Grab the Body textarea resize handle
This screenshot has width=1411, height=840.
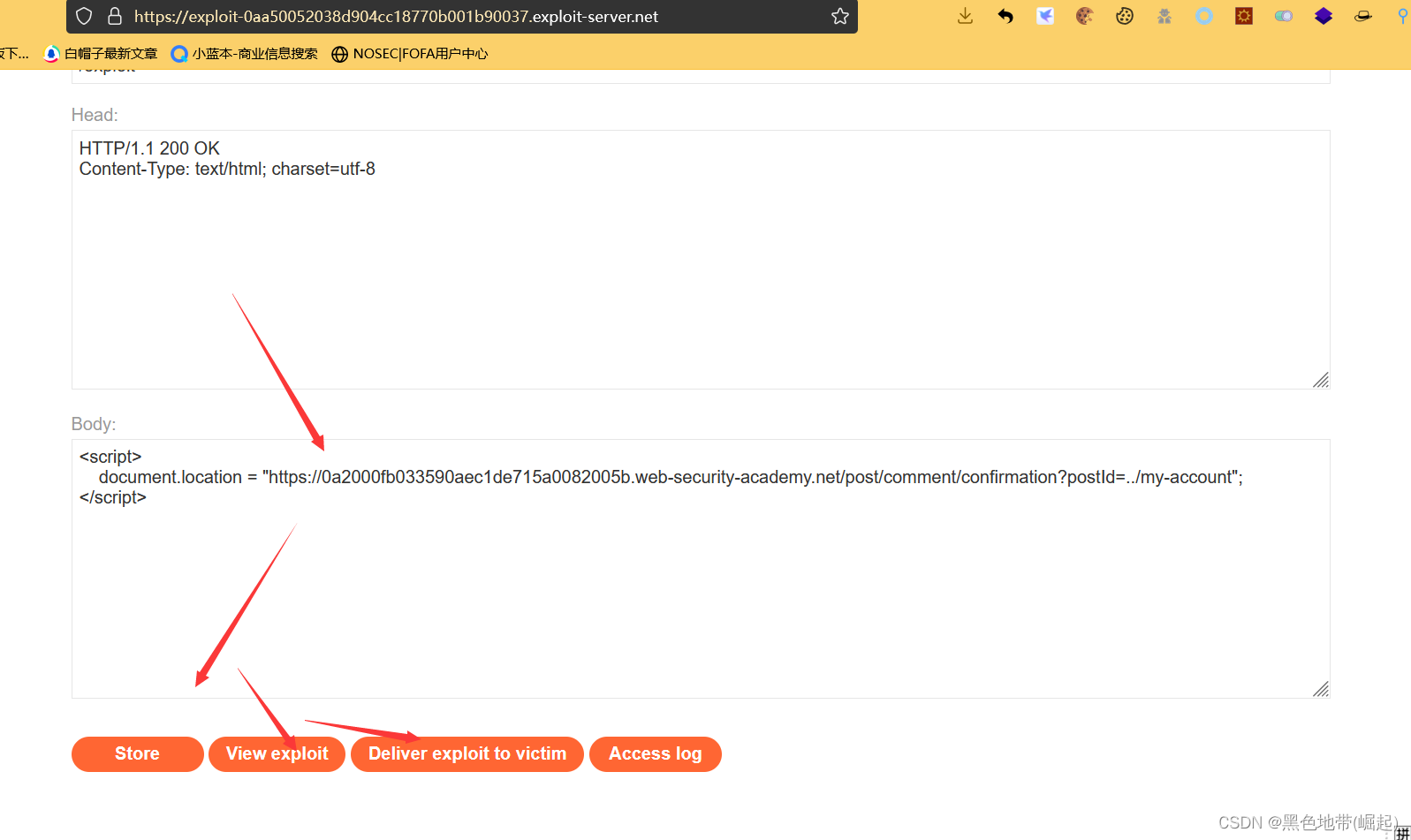(1321, 689)
